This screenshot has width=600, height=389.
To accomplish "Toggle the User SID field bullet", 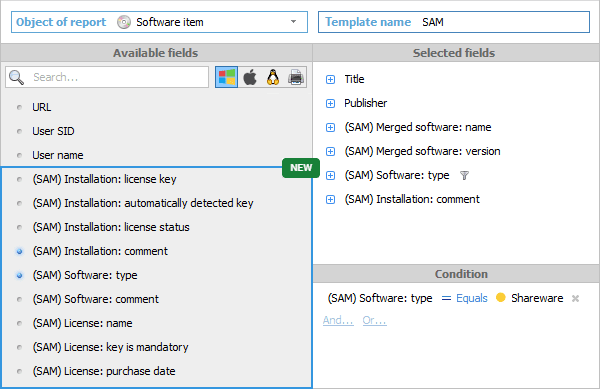I will 20,132.
